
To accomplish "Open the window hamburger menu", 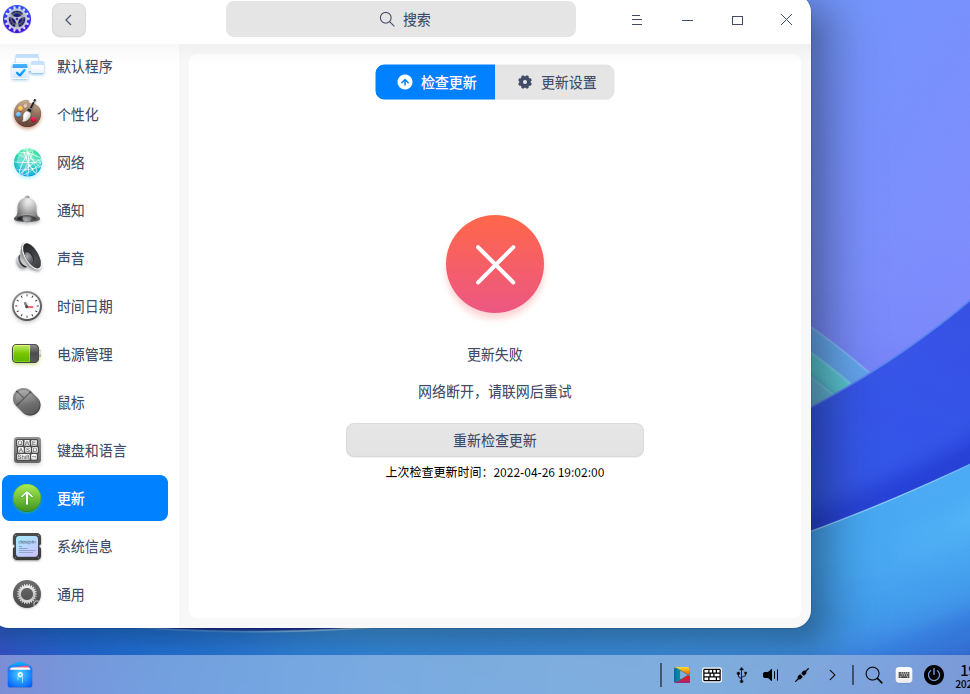I will [637, 19].
